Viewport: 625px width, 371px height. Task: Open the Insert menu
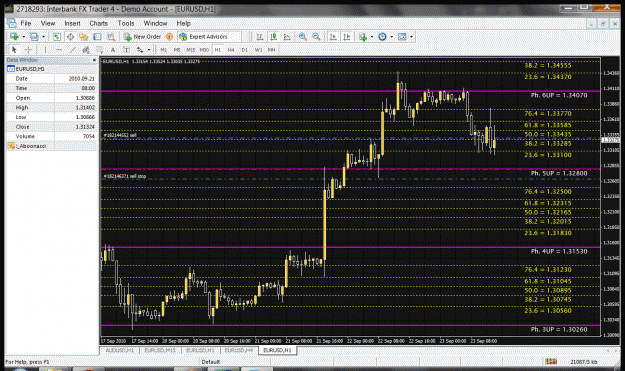tap(72, 24)
